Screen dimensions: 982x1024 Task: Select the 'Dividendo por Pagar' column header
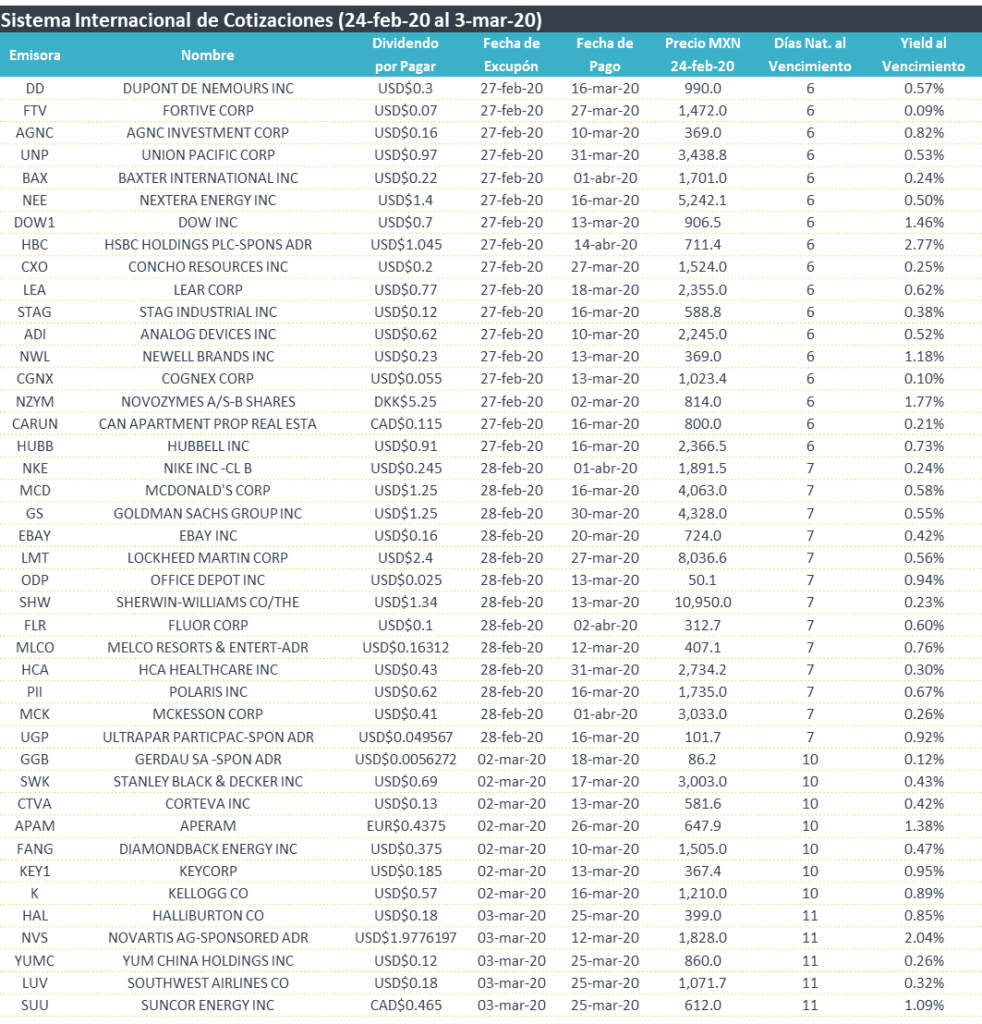[x=405, y=55]
